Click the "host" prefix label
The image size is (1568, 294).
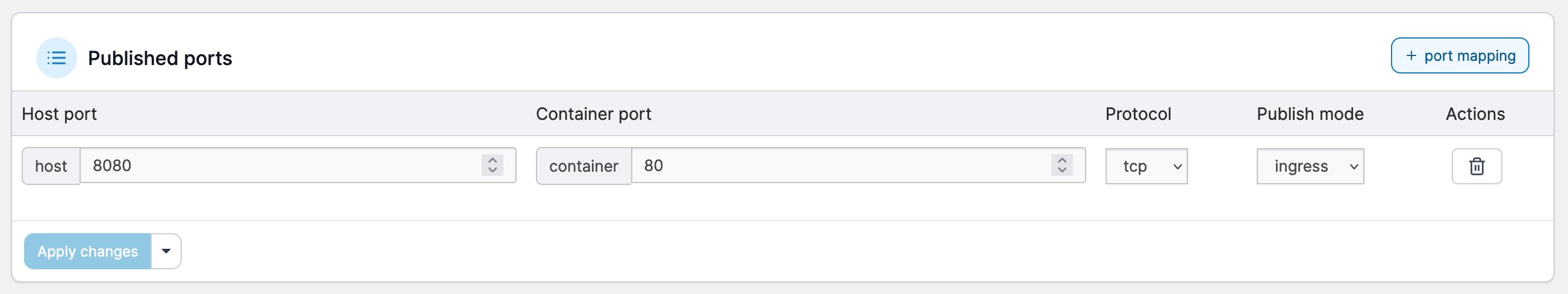tap(51, 166)
